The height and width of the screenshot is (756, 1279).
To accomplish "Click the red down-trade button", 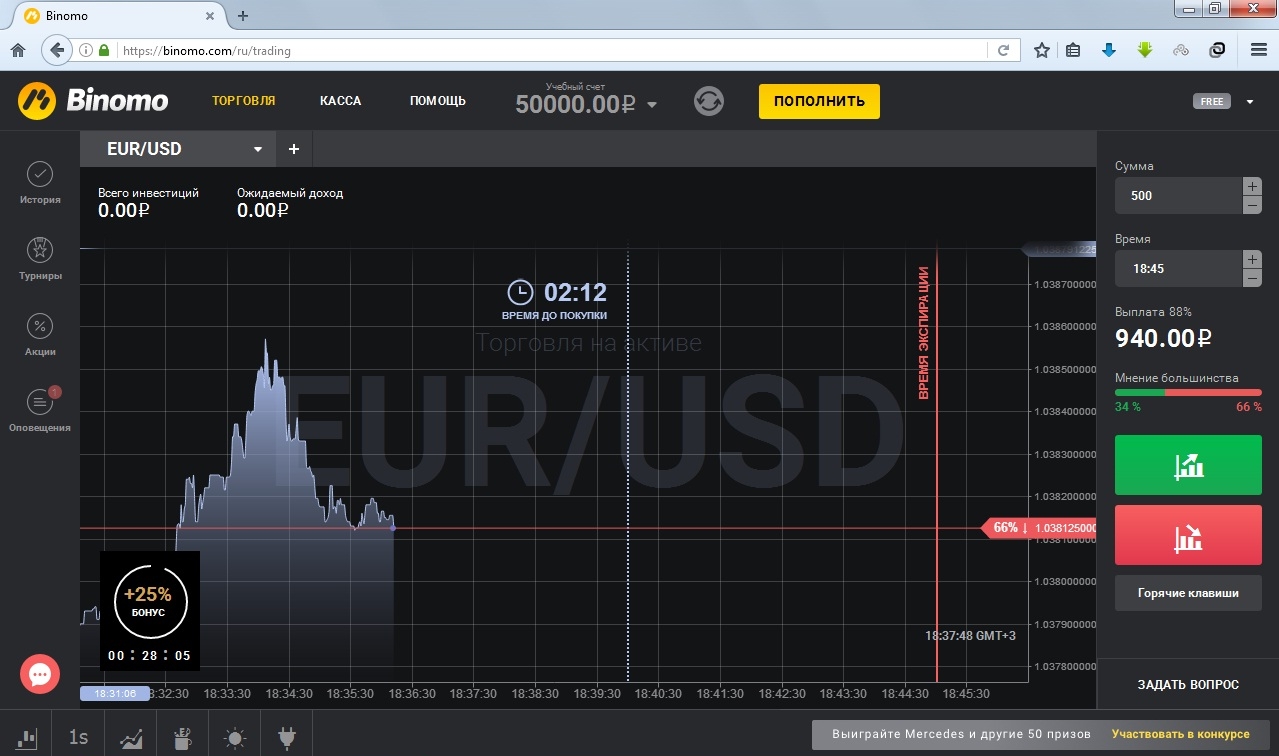I will pos(1188,536).
